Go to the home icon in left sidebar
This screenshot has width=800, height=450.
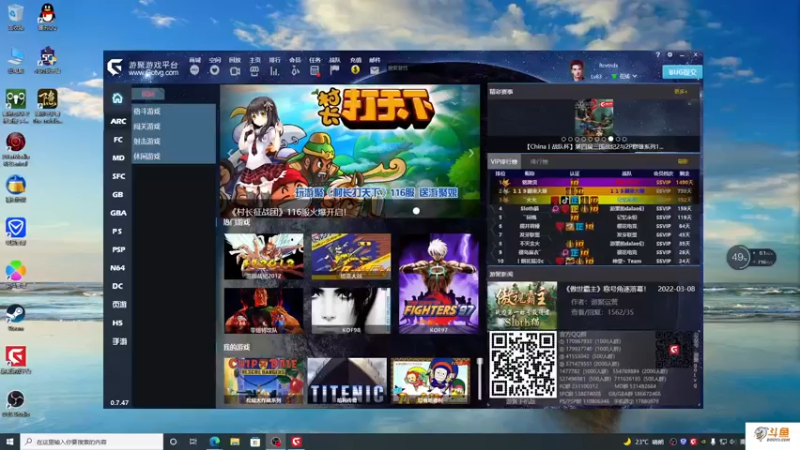click(x=117, y=98)
